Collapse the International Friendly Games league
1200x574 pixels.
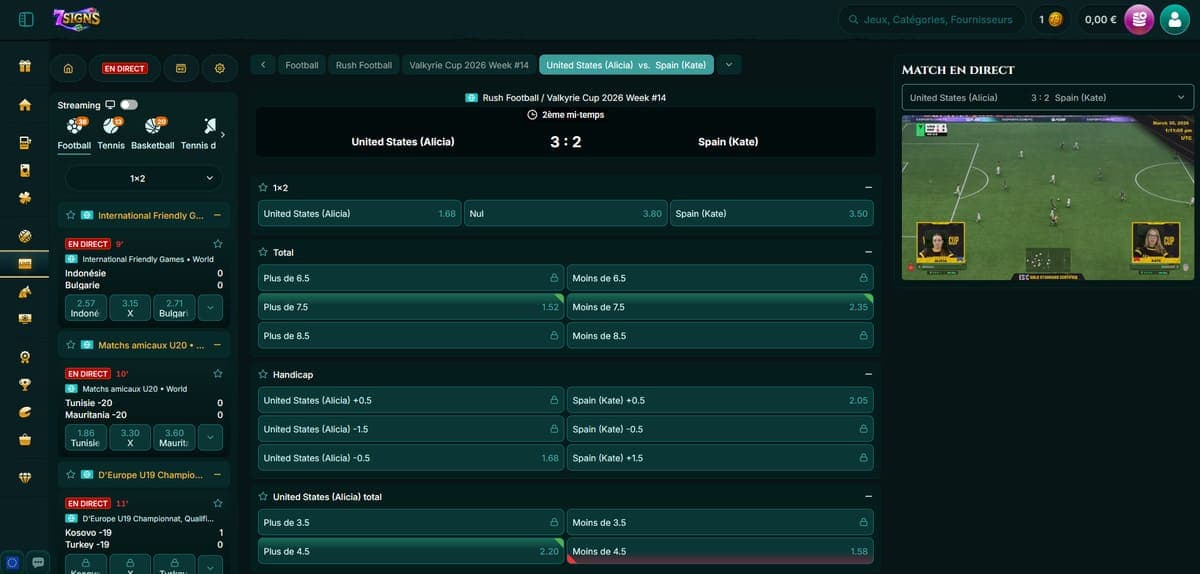217,215
